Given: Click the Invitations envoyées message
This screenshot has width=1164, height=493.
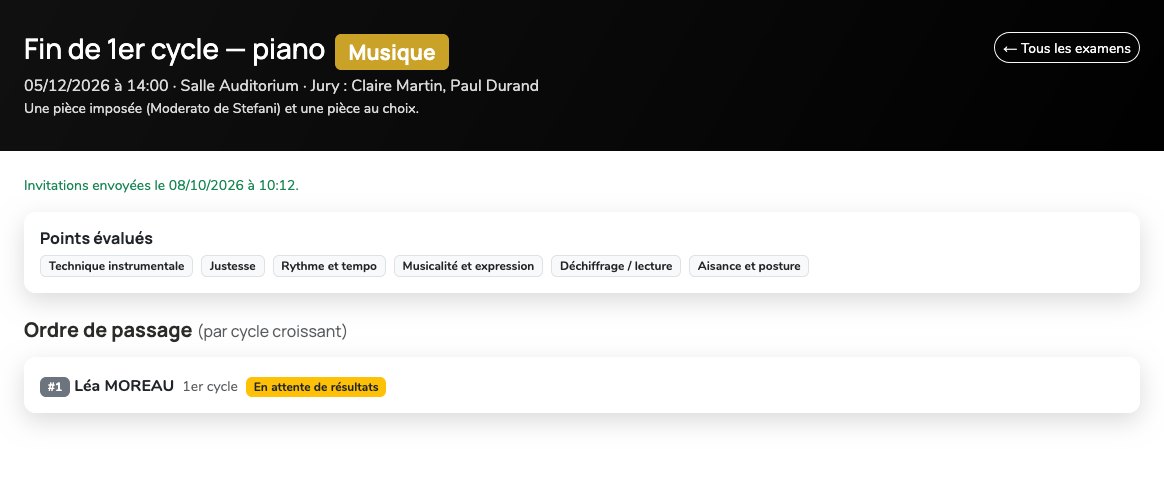Looking at the screenshot, I should pos(161,186).
